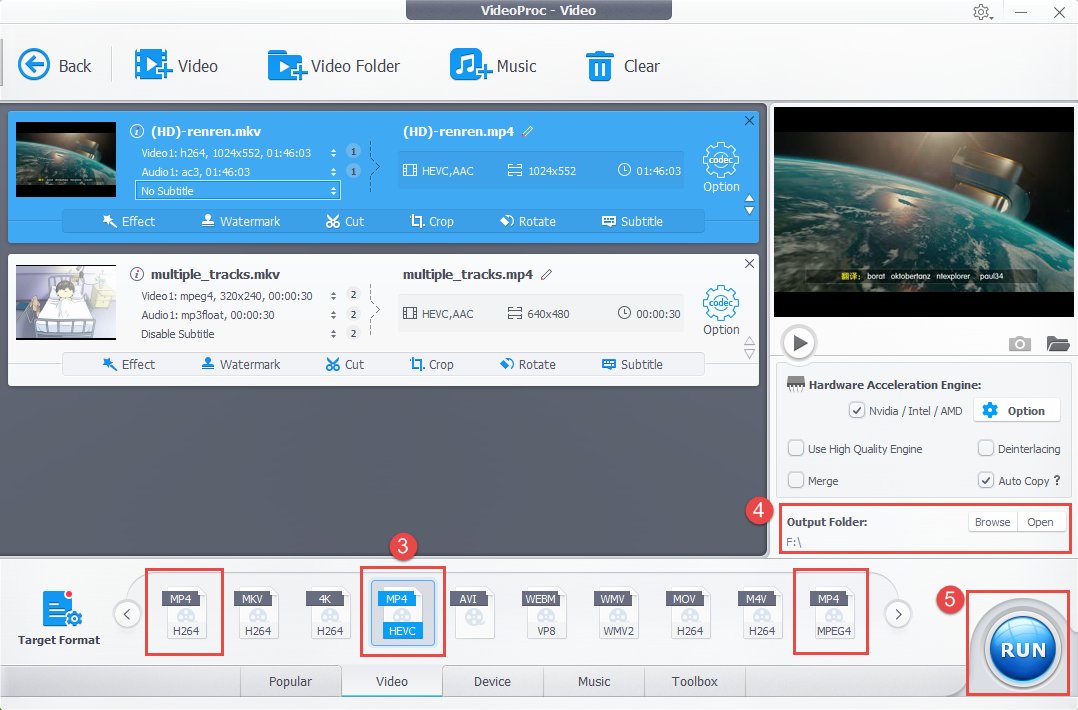Select the MP4 HEVC format
Image resolution: width=1078 pixels, height=710 pixels.
403,613
